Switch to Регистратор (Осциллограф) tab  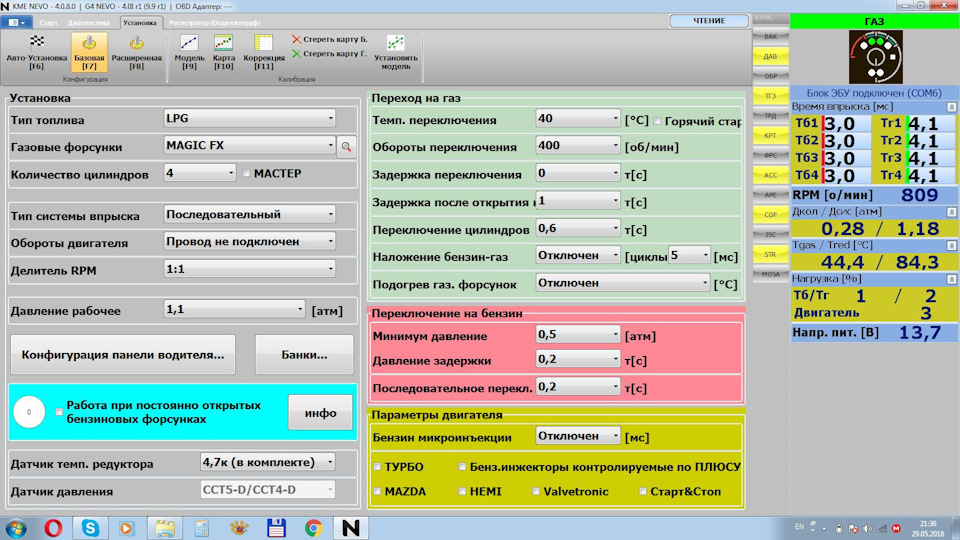click(214, 23)
